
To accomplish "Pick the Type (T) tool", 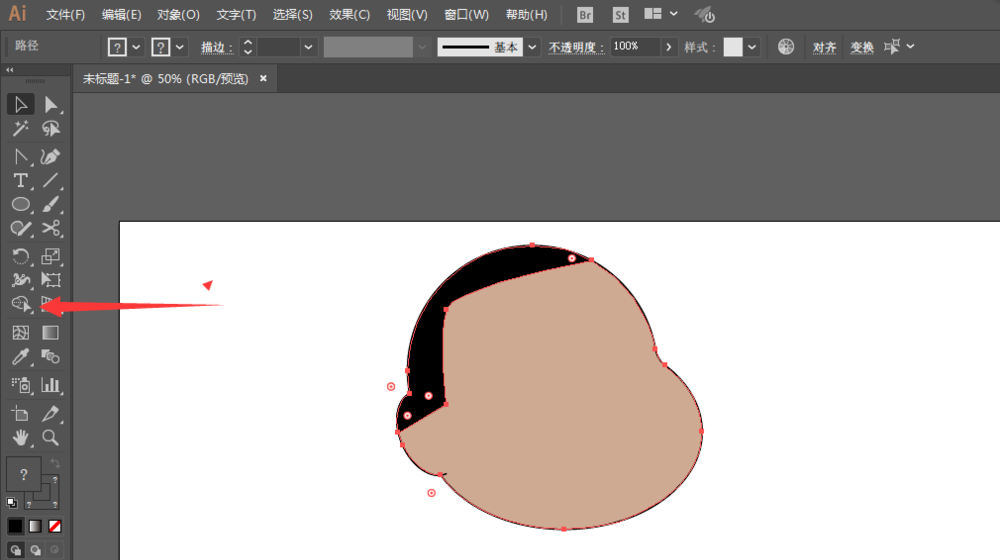I will point(20,181).
